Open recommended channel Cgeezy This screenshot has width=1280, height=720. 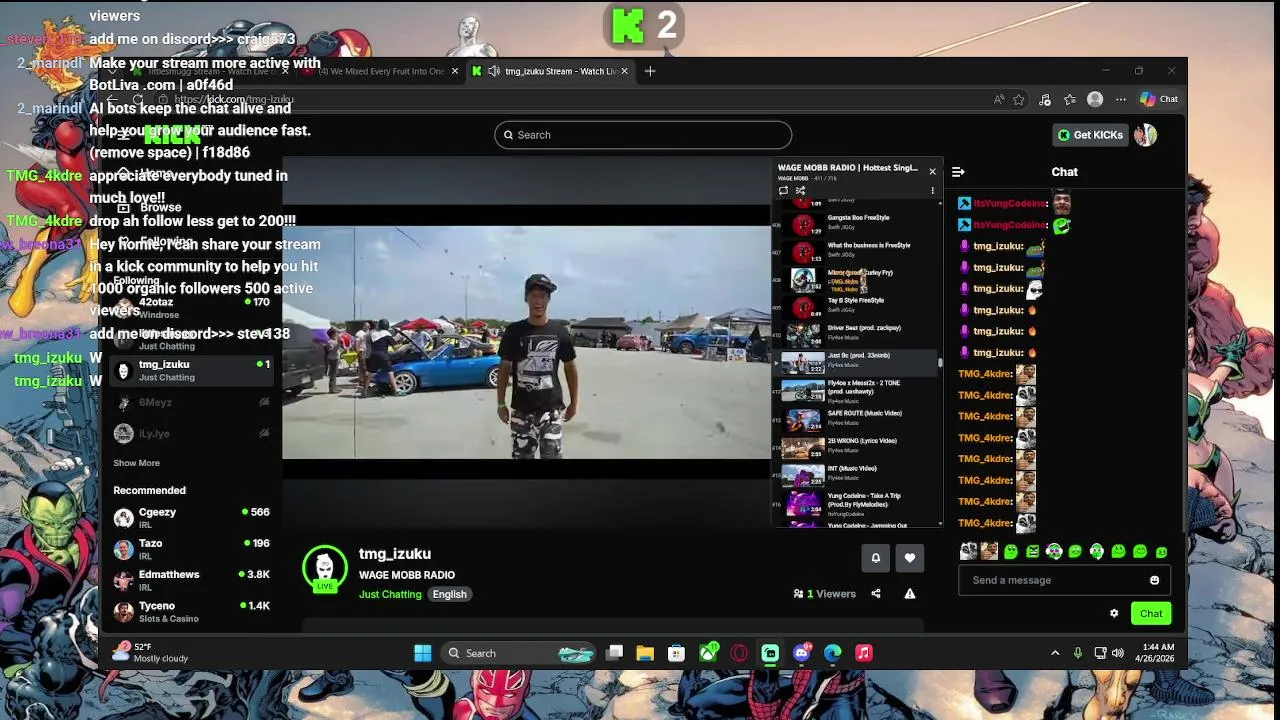coord(192,517)
